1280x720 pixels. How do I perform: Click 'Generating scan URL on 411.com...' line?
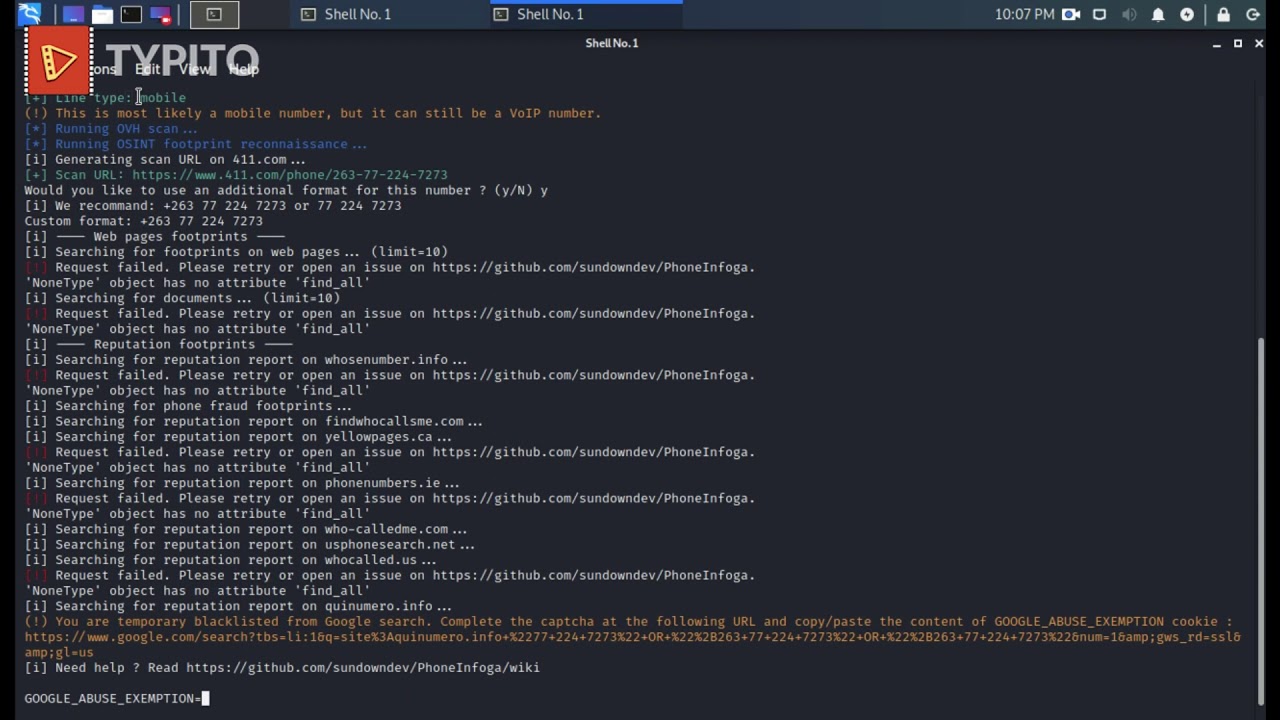point(165,159)
